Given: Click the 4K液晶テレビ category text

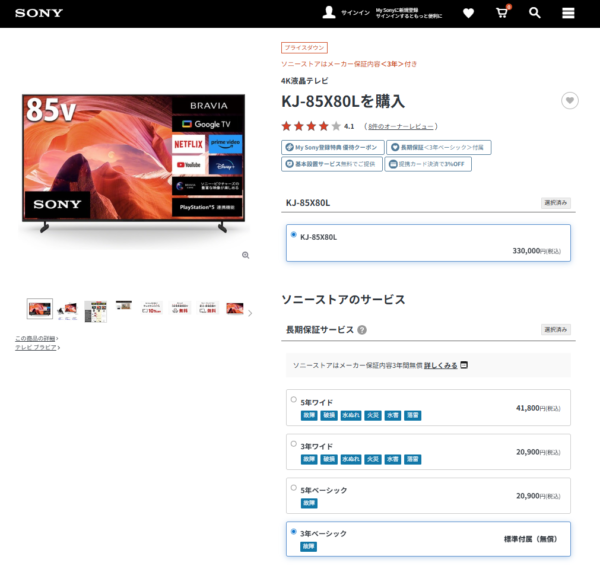Looking at the screenshot, I should point(305,81).
